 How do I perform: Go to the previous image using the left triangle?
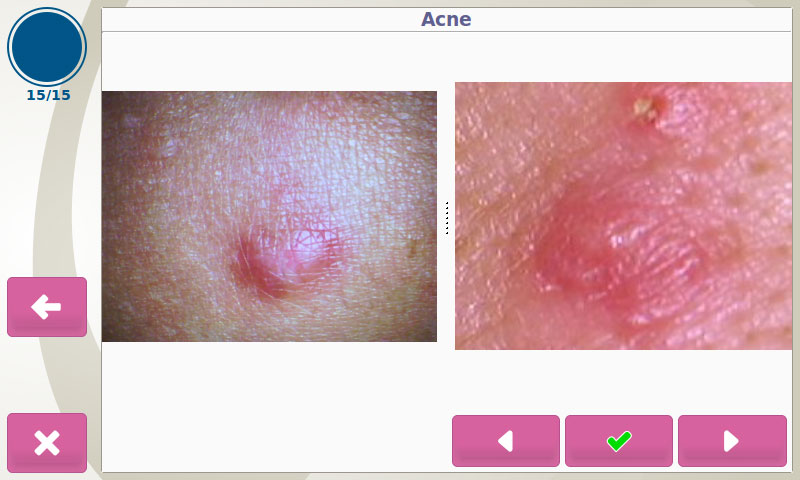(x=506, y=441)
